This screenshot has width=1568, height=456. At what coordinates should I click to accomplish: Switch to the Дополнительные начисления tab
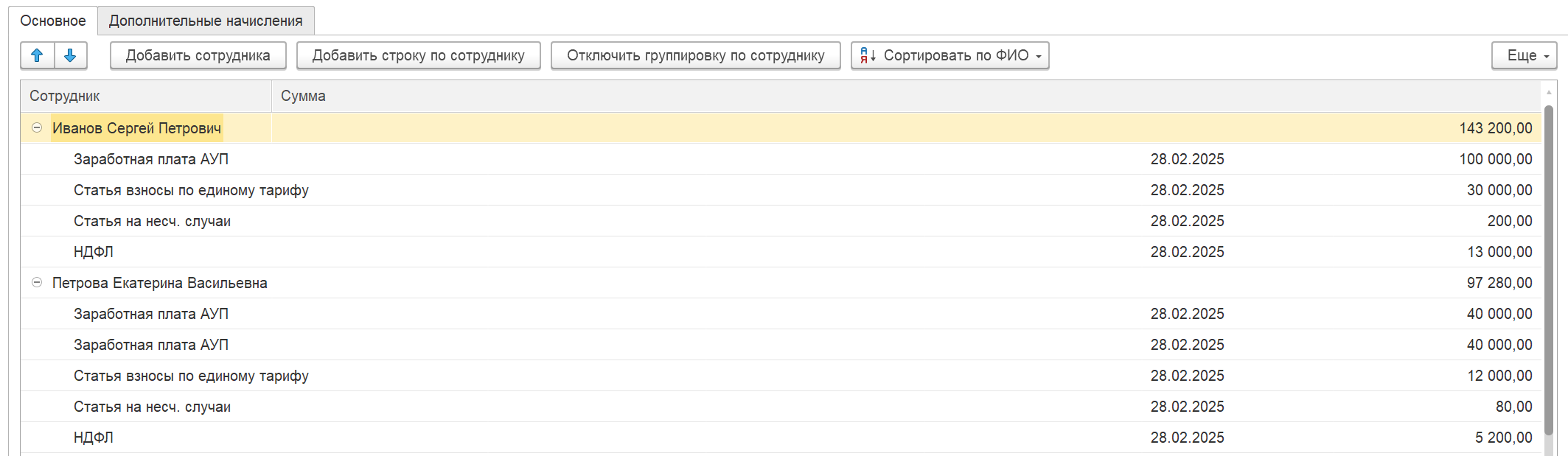pos(206,21)
